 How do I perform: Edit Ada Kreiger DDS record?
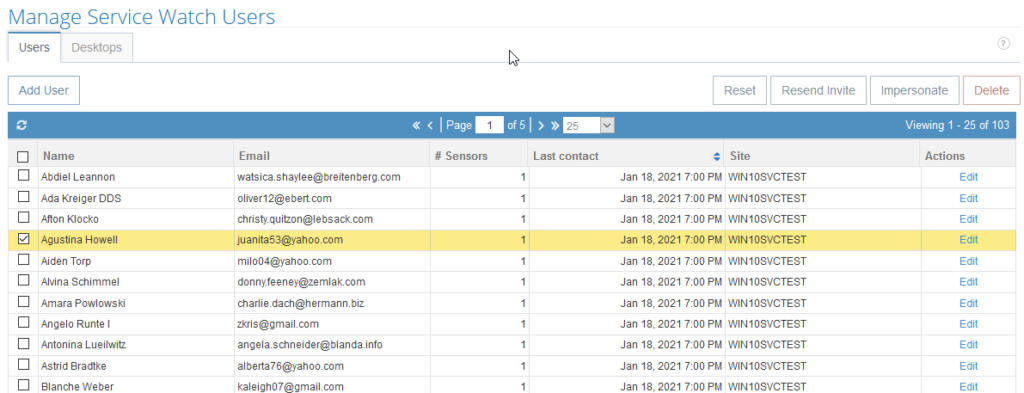pos(968,198)
